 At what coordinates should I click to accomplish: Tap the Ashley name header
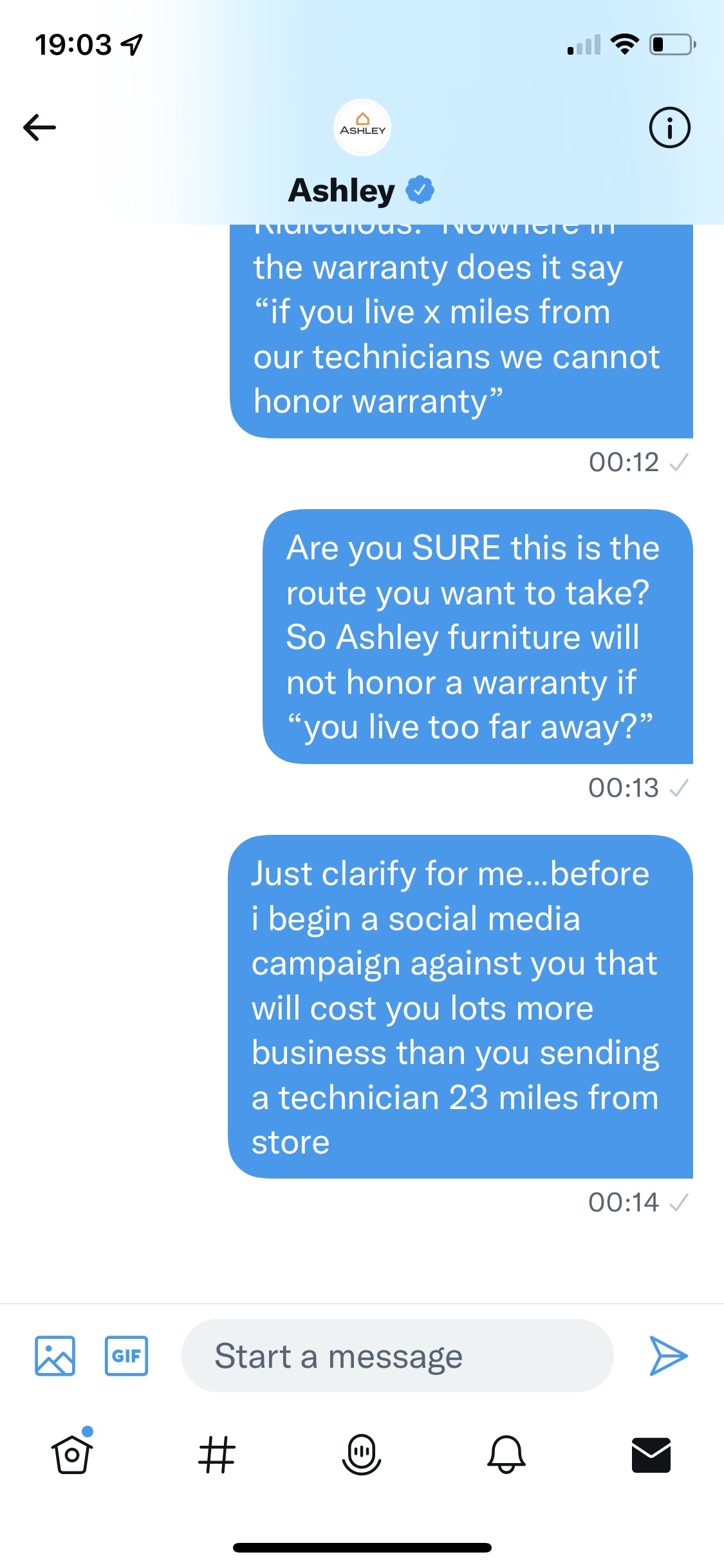click(342, 189)
